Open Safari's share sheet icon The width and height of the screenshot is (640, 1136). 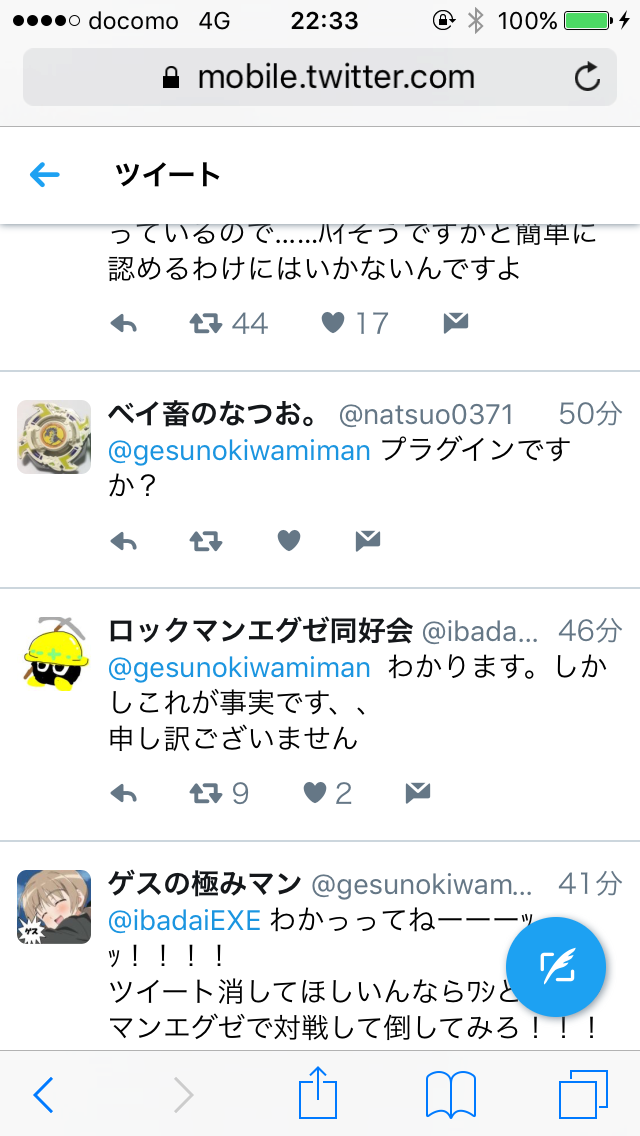(318, 1092)
